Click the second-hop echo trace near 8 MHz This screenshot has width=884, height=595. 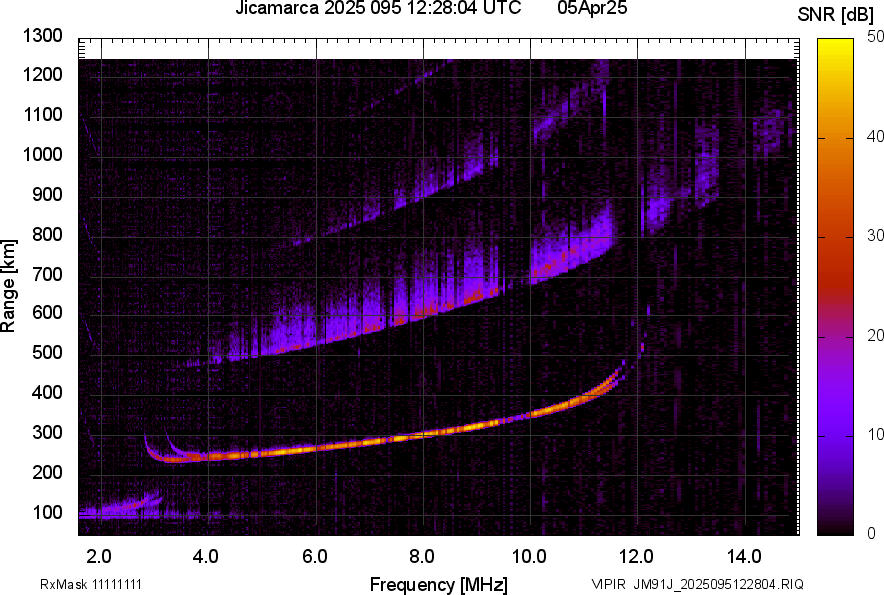[422, 309]
